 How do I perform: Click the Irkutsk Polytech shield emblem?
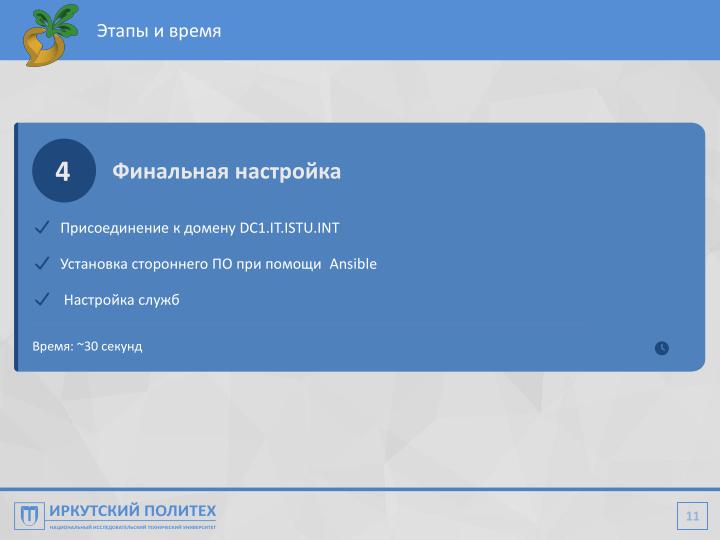click(x=30, y=515)
